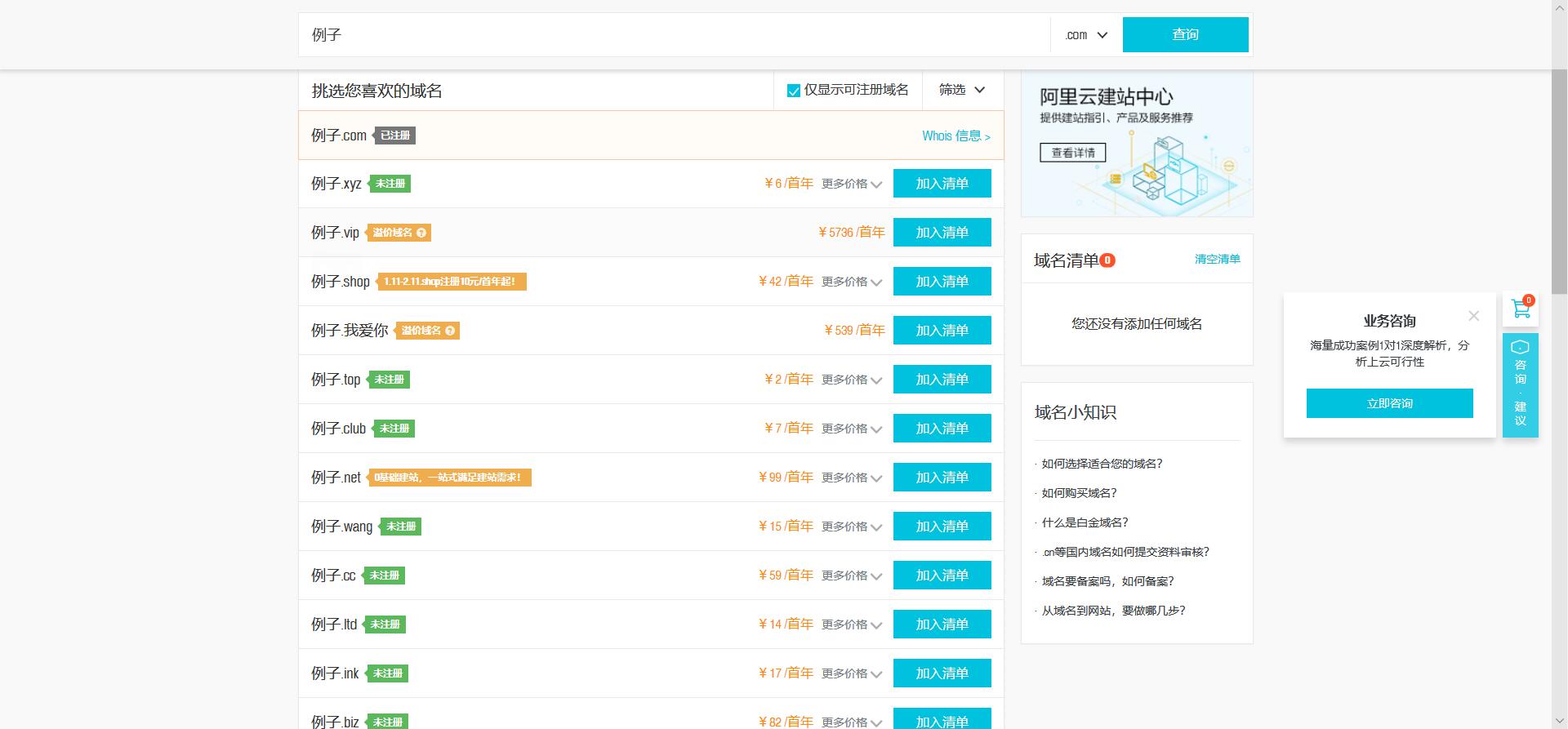Open the shopping cart icon
Viewport: 1568px width, 729px height.
[x=1521, y=309]
